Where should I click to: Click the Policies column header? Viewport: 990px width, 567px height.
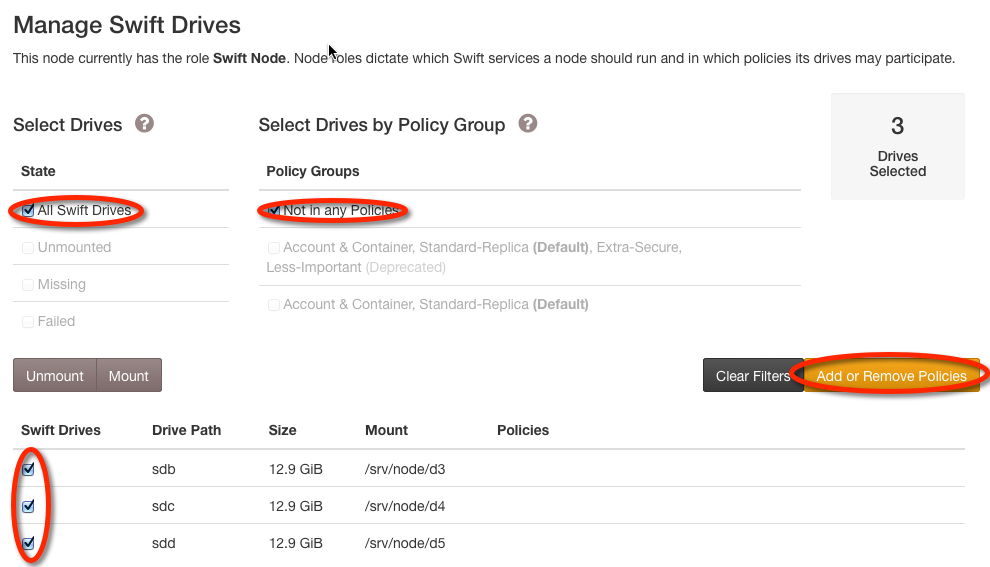tap(523, 430)
